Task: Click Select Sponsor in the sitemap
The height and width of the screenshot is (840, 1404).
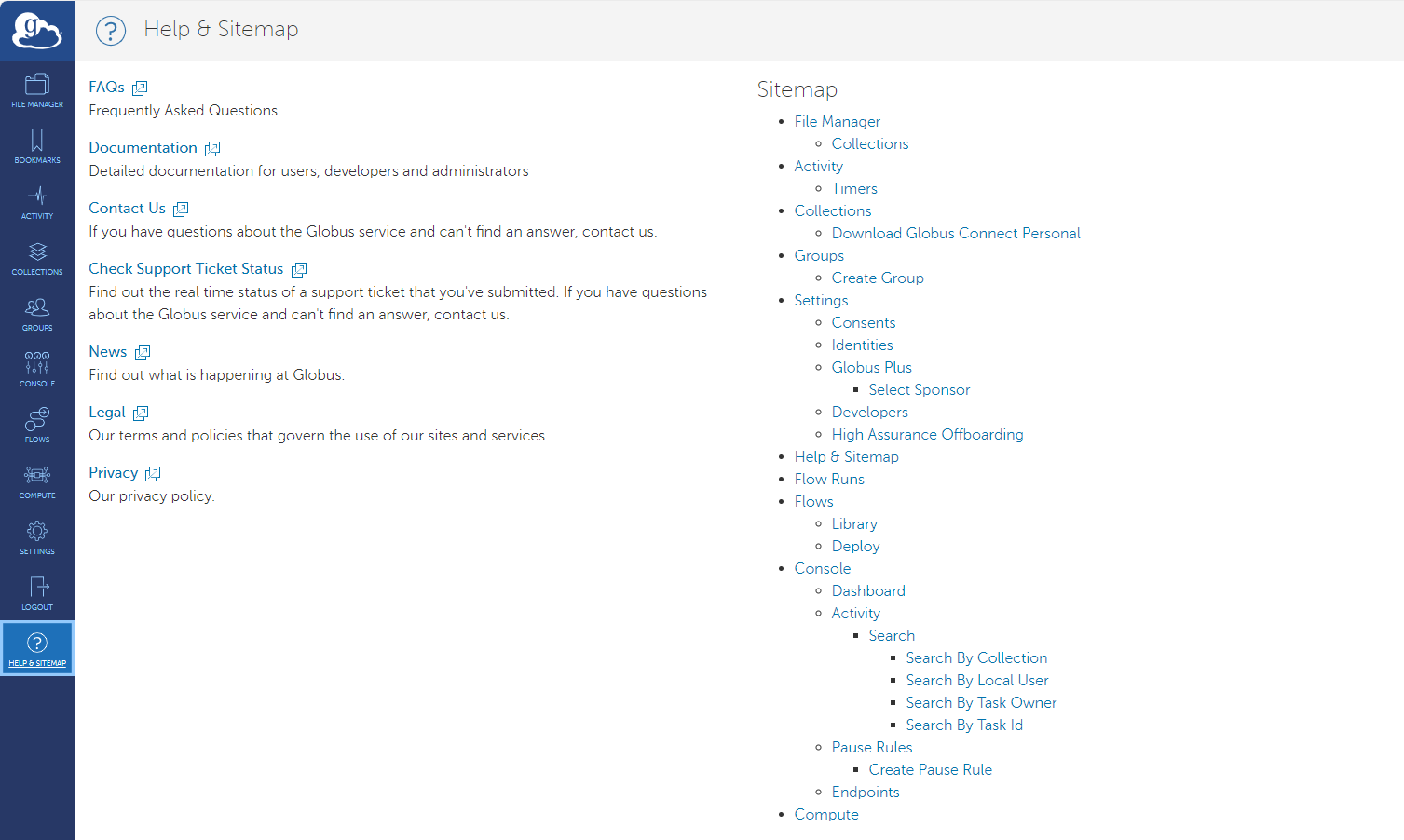Action: point(919,389)
